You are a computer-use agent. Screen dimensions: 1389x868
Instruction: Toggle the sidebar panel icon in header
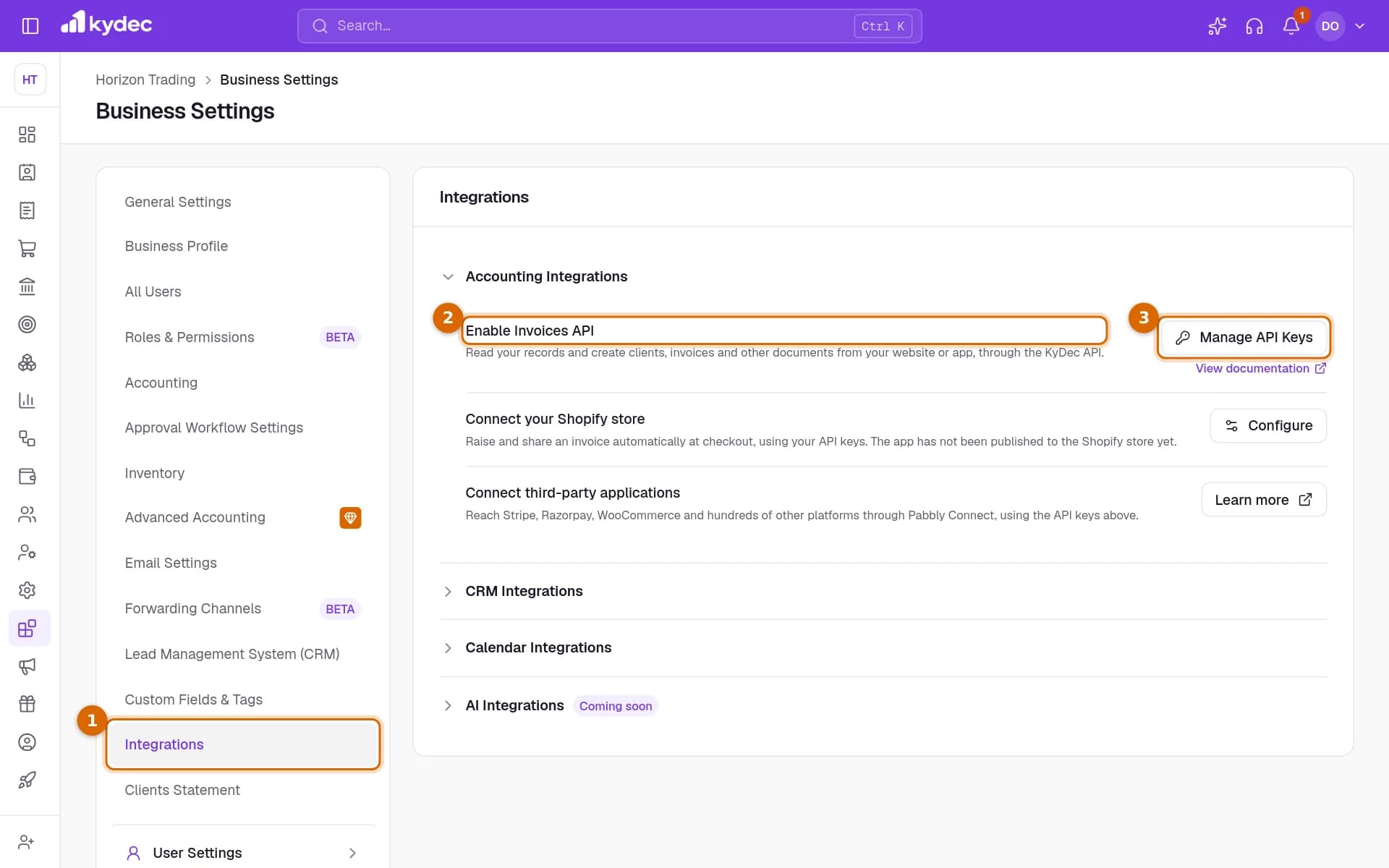(x=30, y=26)
